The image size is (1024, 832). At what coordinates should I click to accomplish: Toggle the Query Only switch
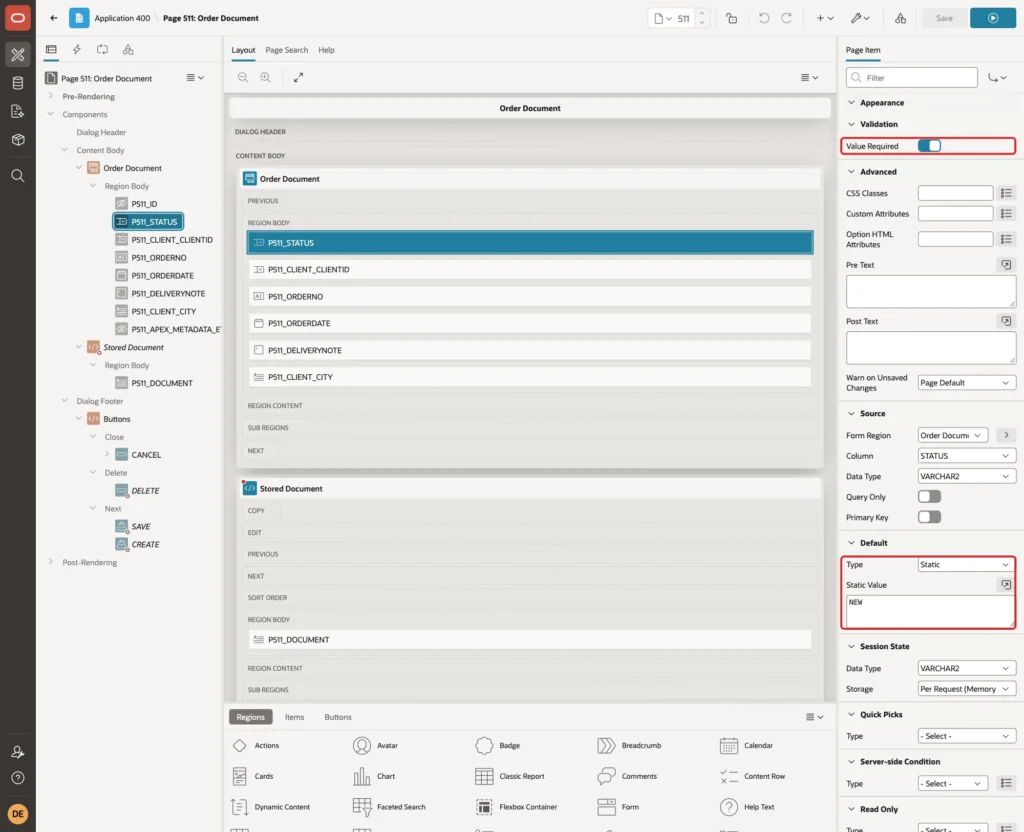tap(929, 496)
